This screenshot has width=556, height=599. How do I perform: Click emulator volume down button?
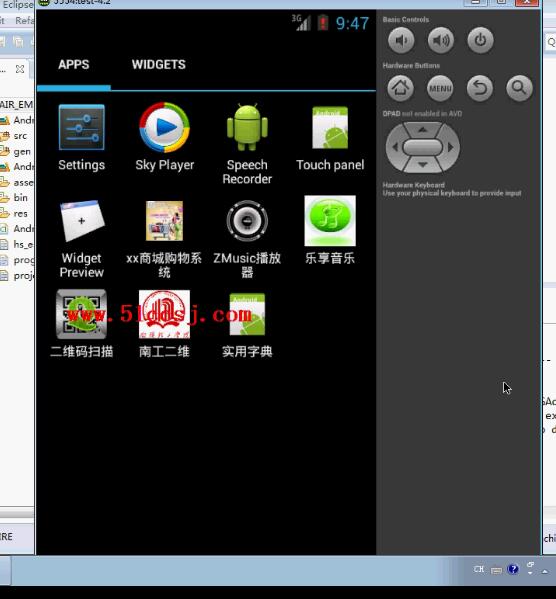401,40
